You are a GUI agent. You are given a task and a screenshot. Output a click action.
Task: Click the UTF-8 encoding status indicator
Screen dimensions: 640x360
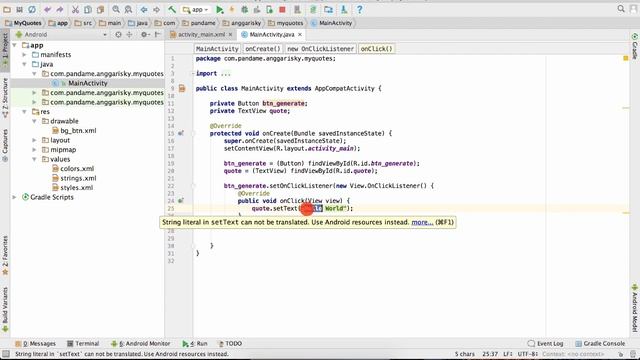527,354
